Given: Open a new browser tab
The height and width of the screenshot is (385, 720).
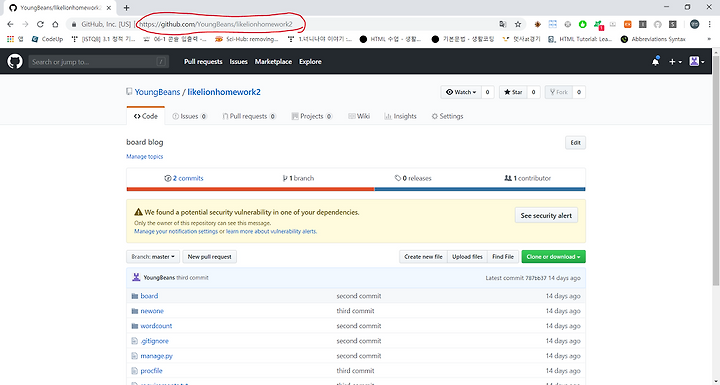Looking at the screenshot, I should coord(126,7).
